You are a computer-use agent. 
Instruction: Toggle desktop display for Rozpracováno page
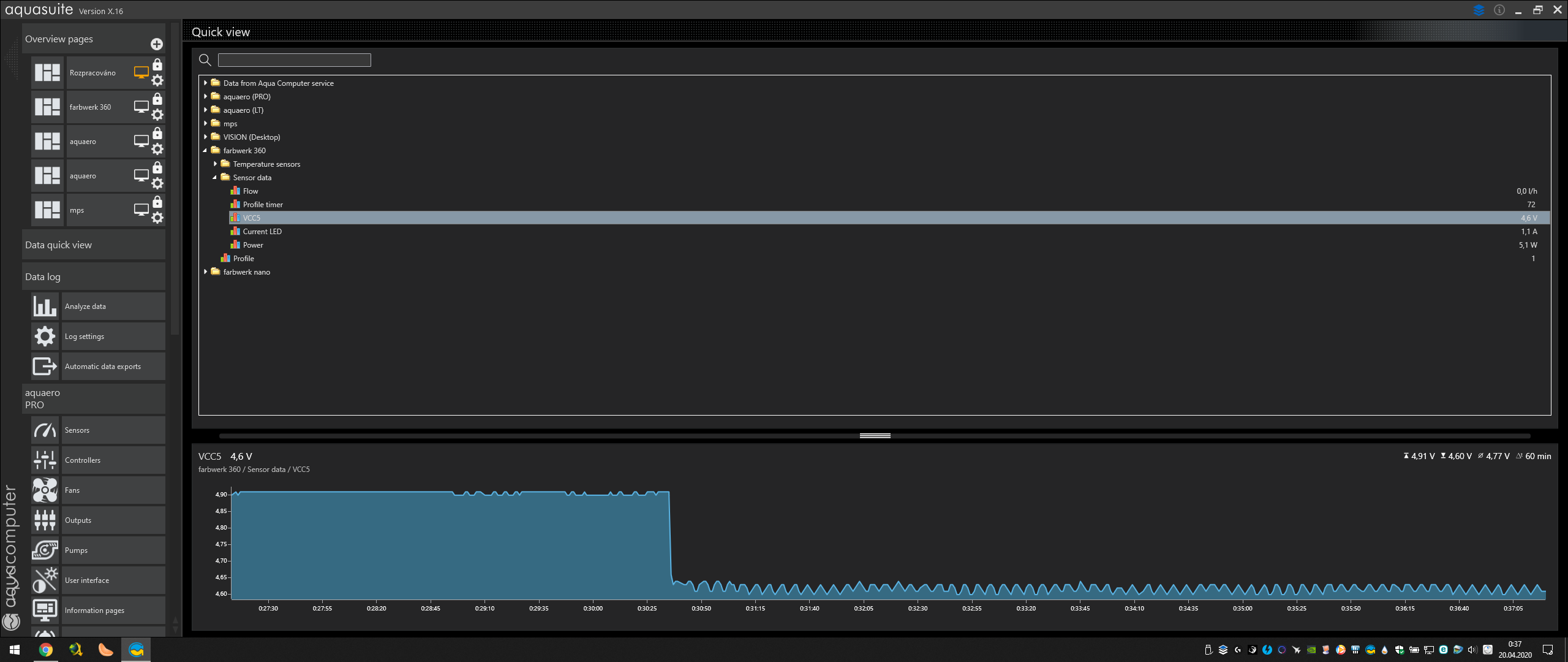141,72
